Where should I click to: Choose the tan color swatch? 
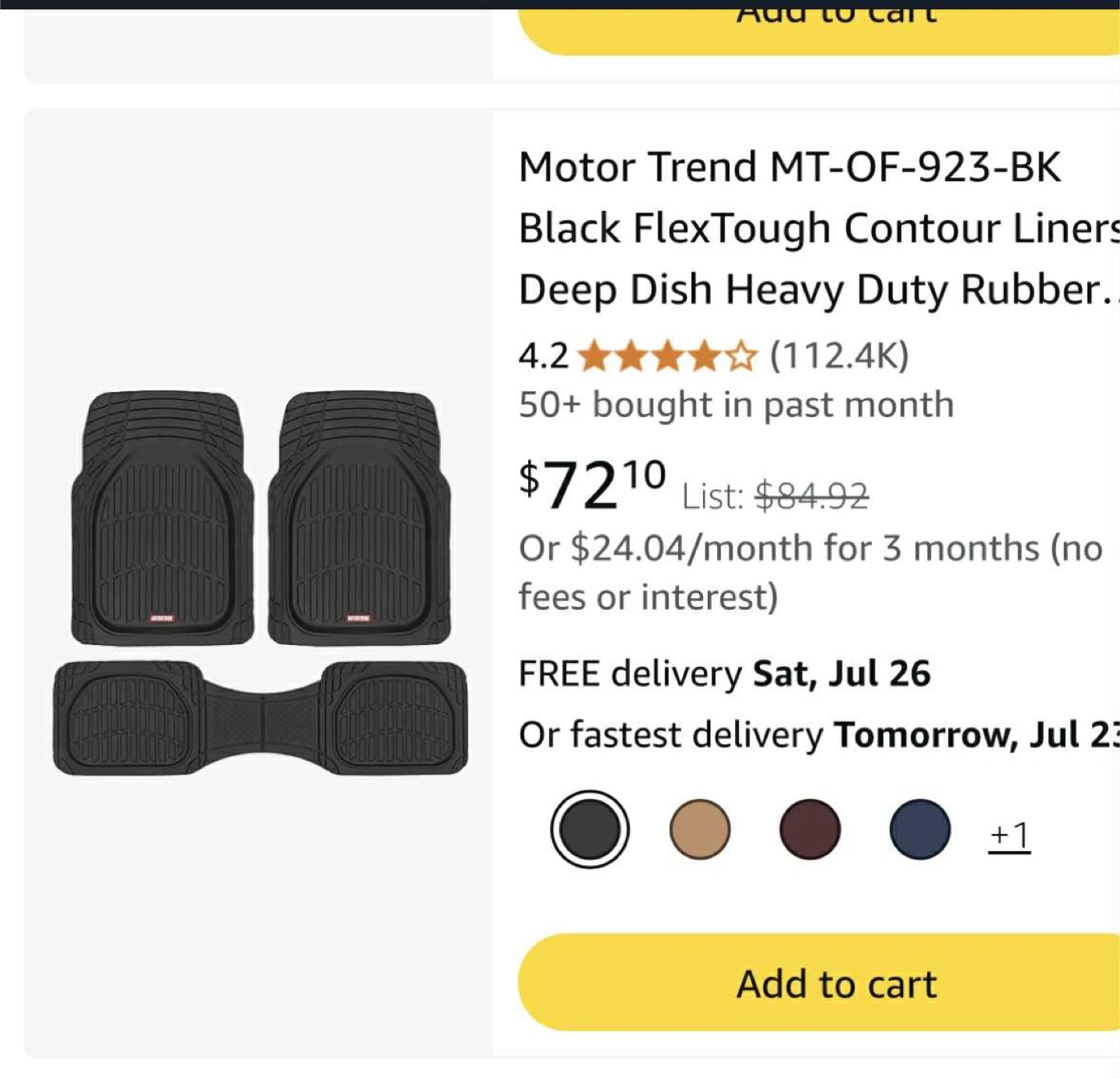tap(699, 829)
